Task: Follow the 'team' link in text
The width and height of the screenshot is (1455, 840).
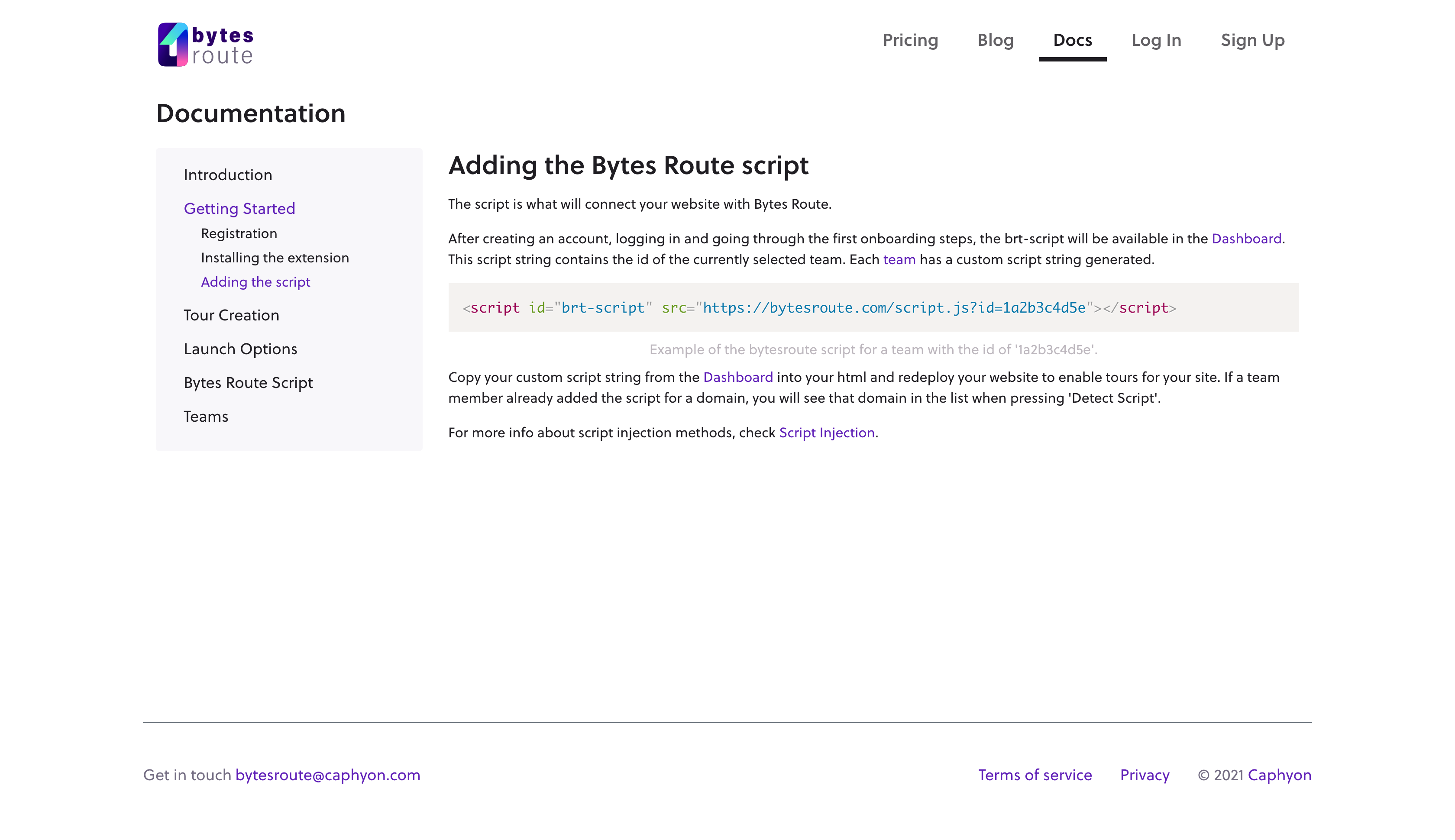Action: (898, 259)
